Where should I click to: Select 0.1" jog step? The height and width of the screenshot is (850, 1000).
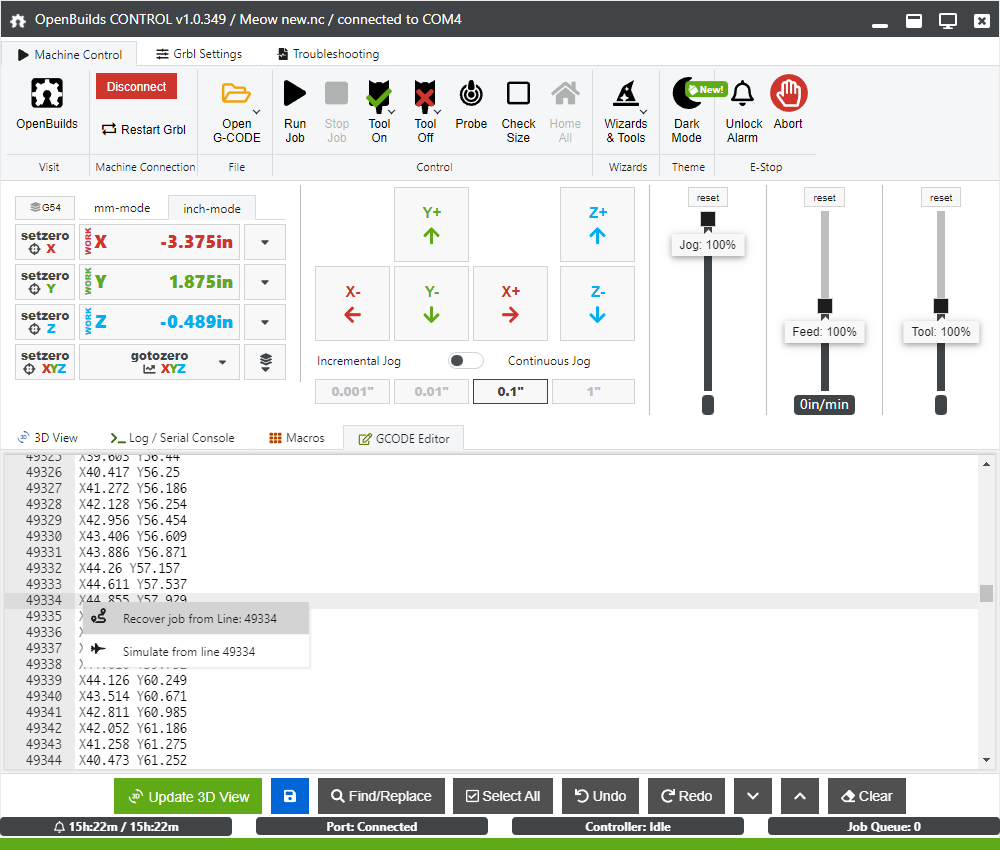point(510,392)
